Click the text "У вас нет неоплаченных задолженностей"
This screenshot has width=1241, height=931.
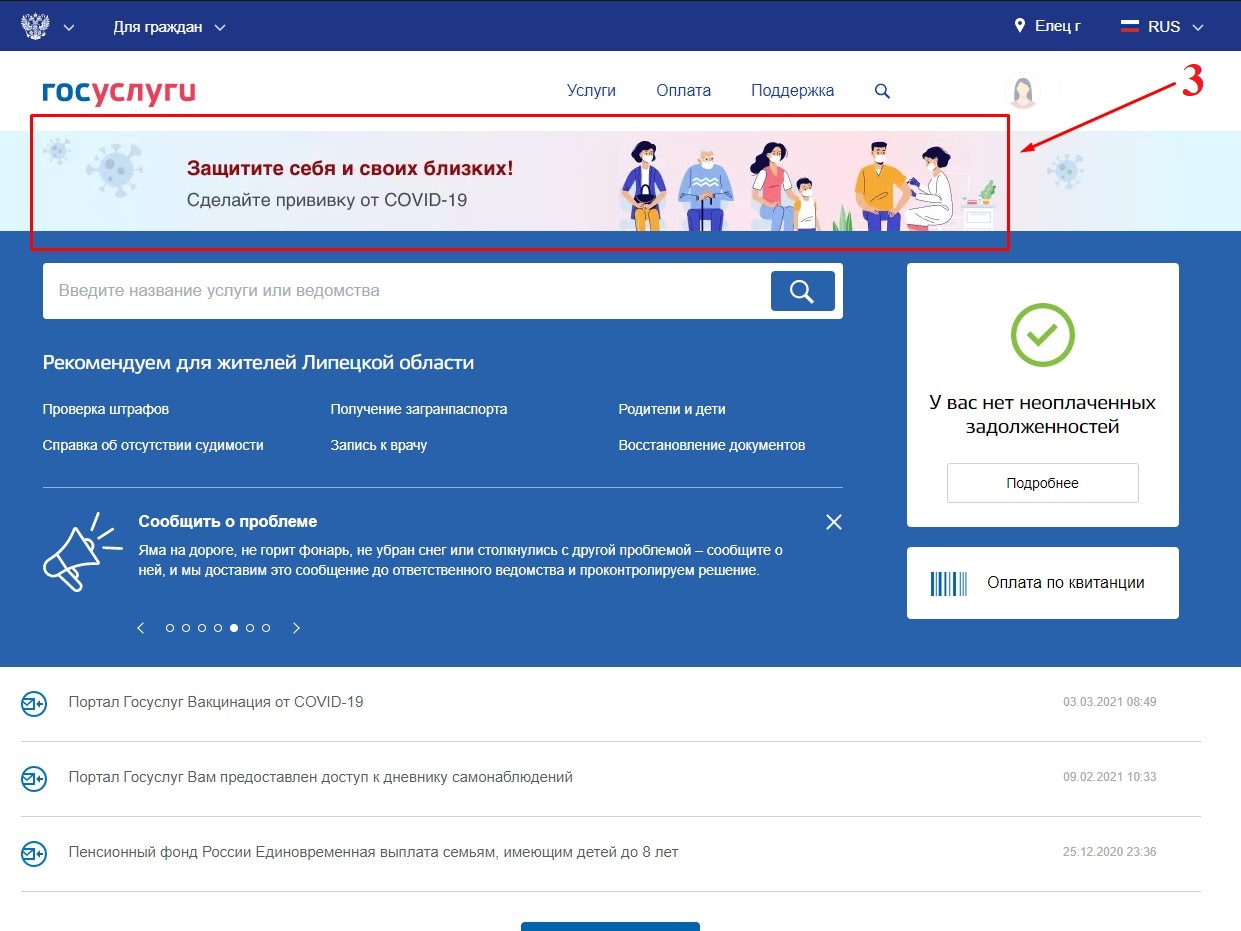1042,415
